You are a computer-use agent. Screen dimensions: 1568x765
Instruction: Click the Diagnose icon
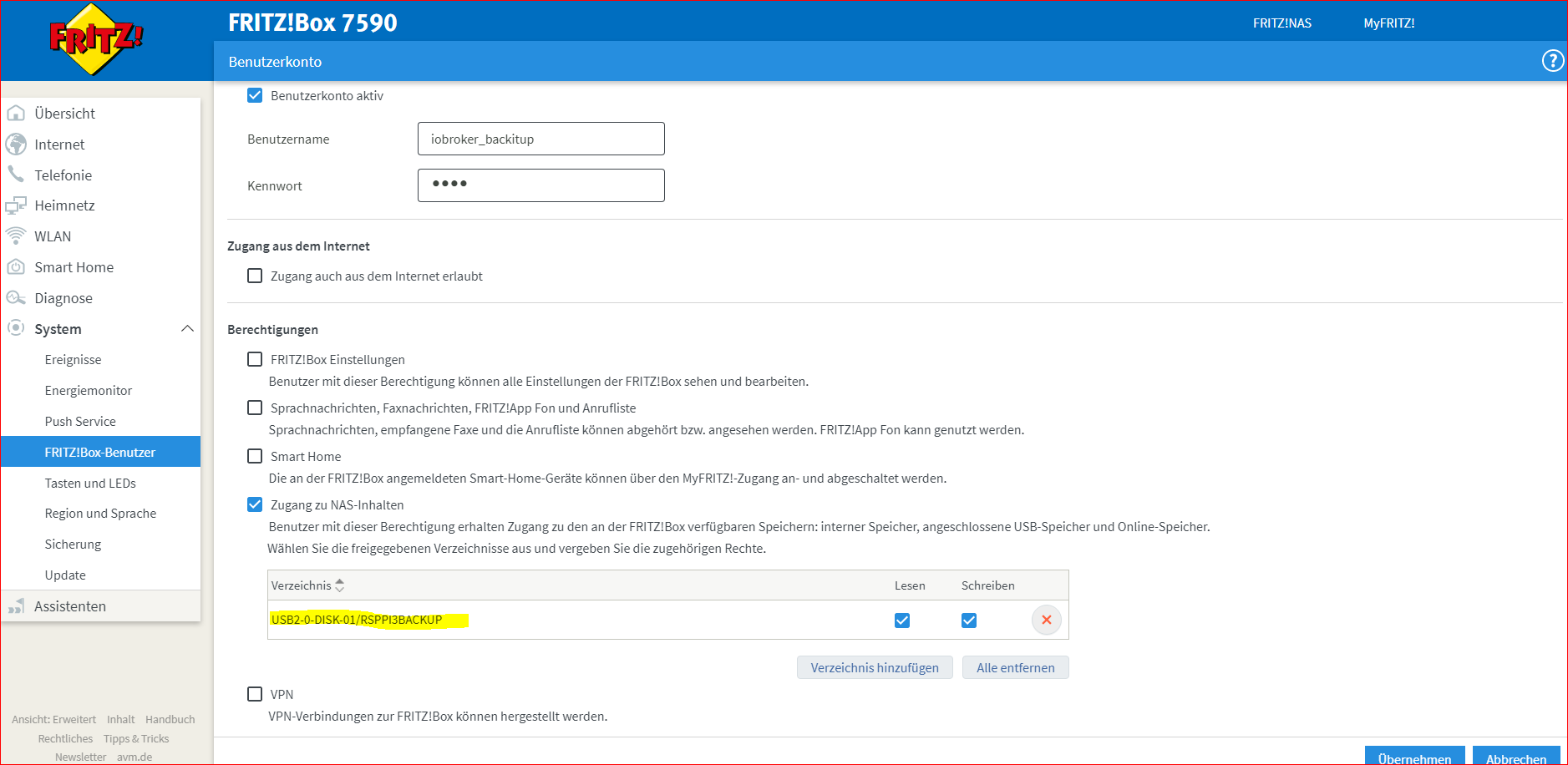16,298
